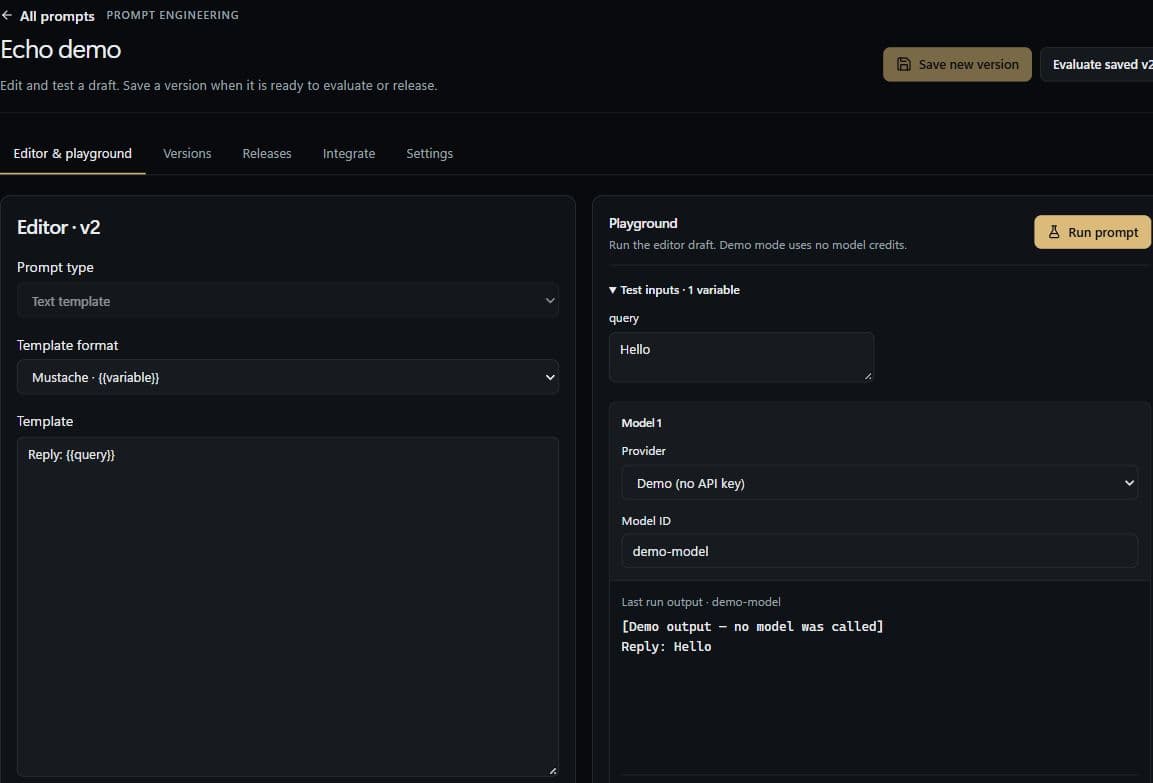This screenshot has width=1153, height=783.
Task: Click the Last run output · demo-model label
Action: point(701,602)
